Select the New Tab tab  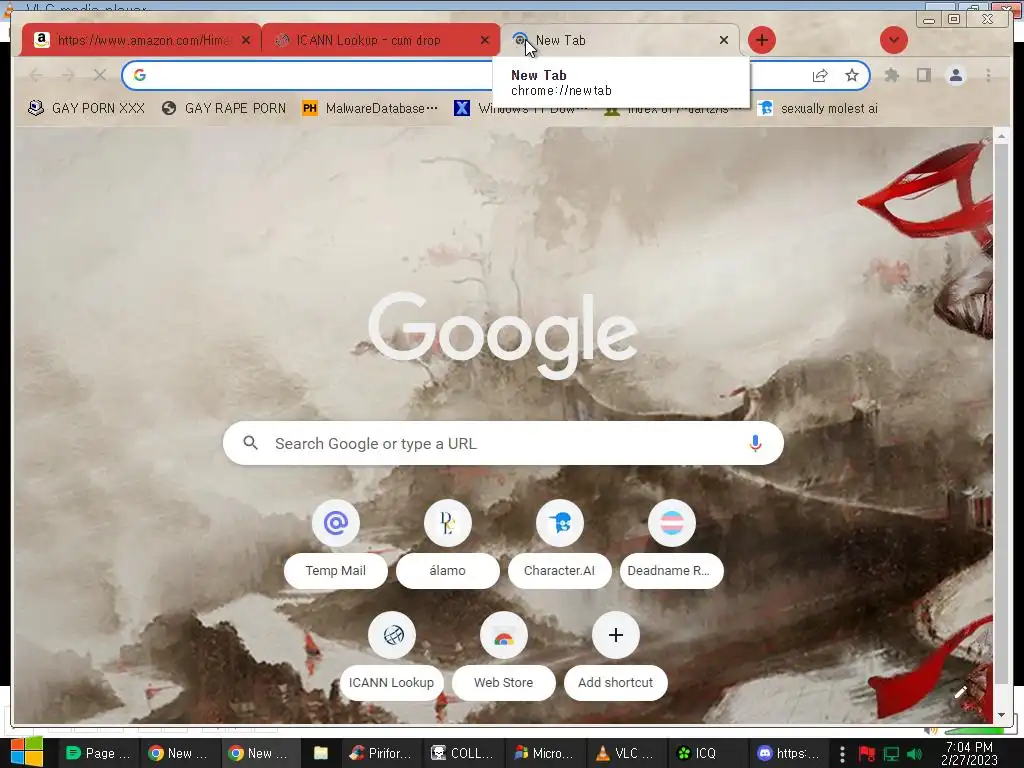(x=619, y=40)
